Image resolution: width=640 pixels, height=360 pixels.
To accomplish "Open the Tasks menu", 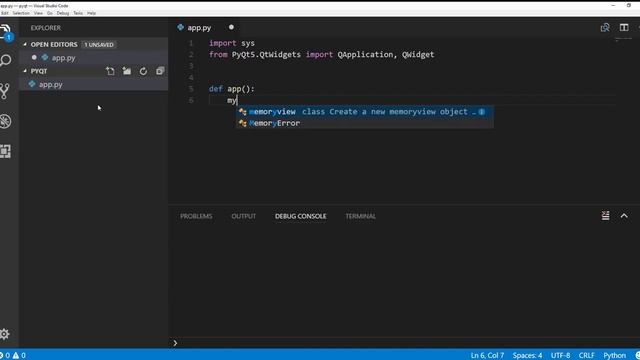I will pyautogui.click(x=78, y=13).
